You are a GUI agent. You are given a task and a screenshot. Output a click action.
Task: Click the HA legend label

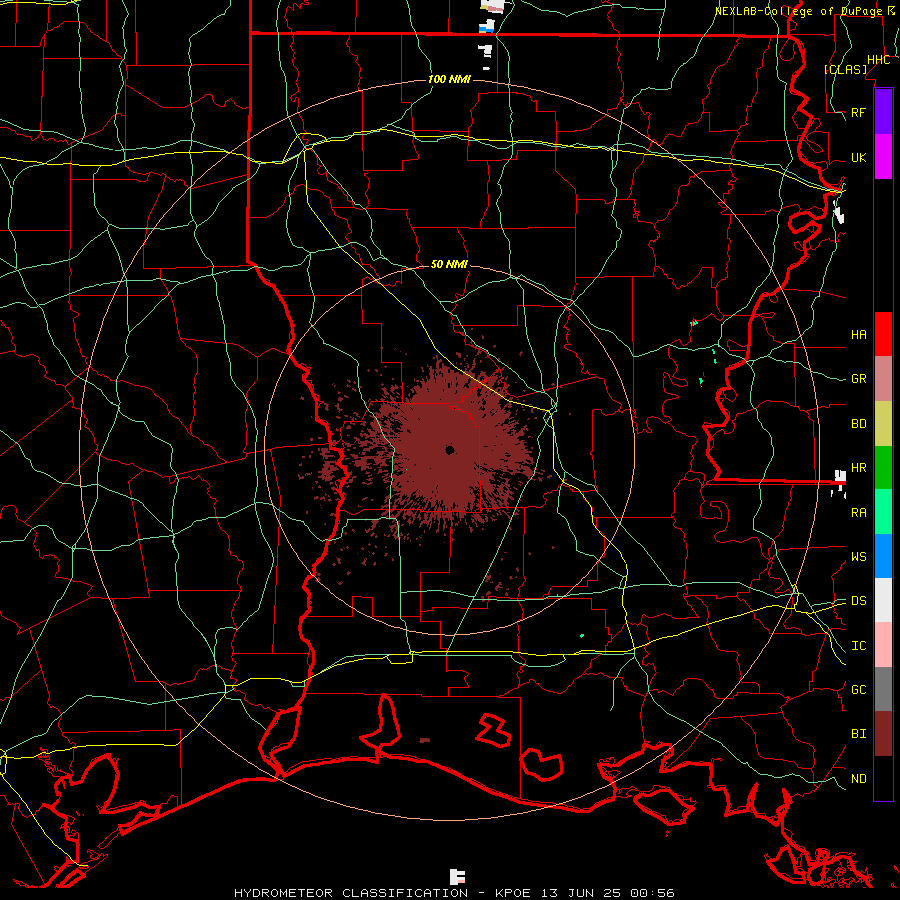[x=858, y=335]
